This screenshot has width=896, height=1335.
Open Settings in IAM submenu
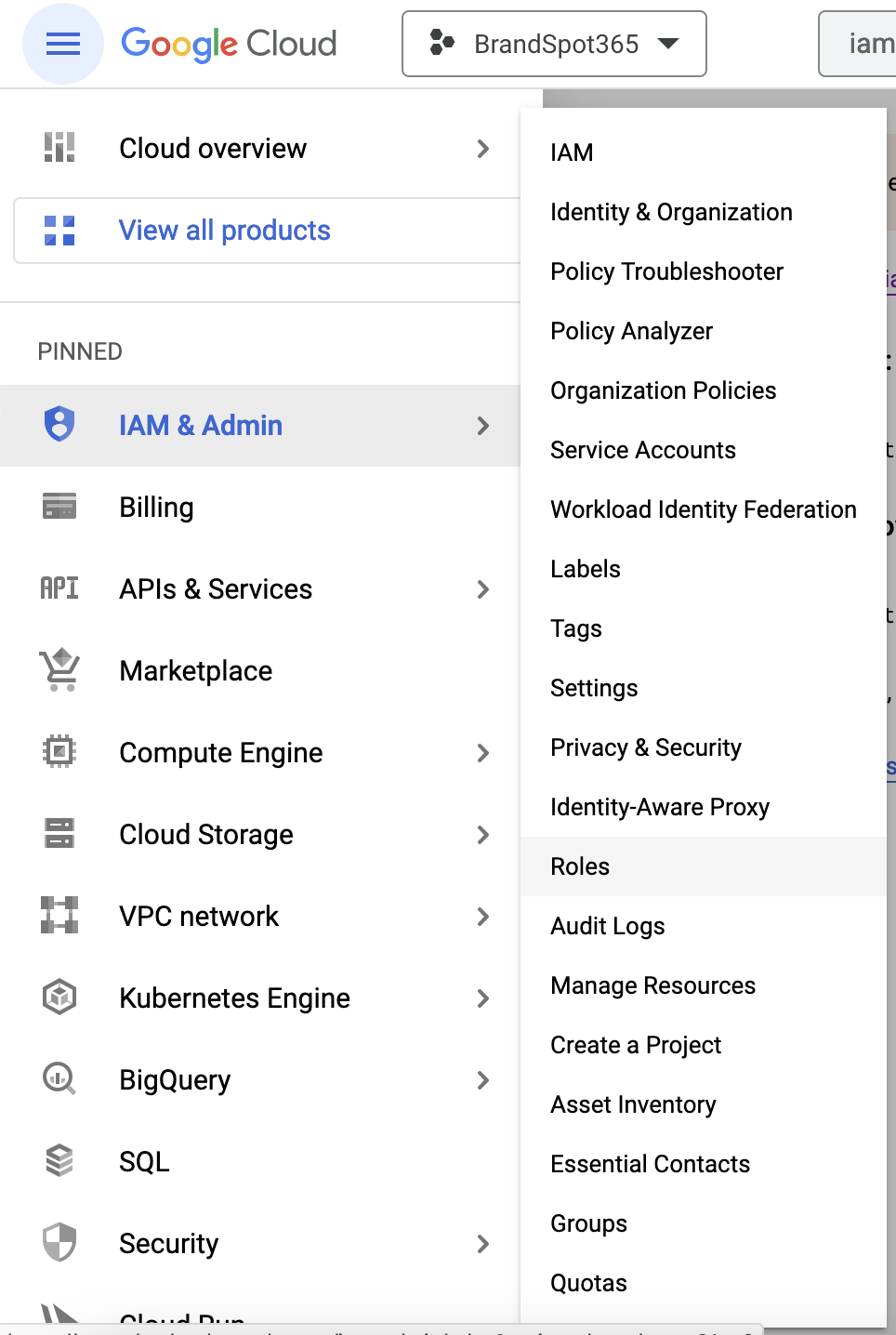(703, 688)
